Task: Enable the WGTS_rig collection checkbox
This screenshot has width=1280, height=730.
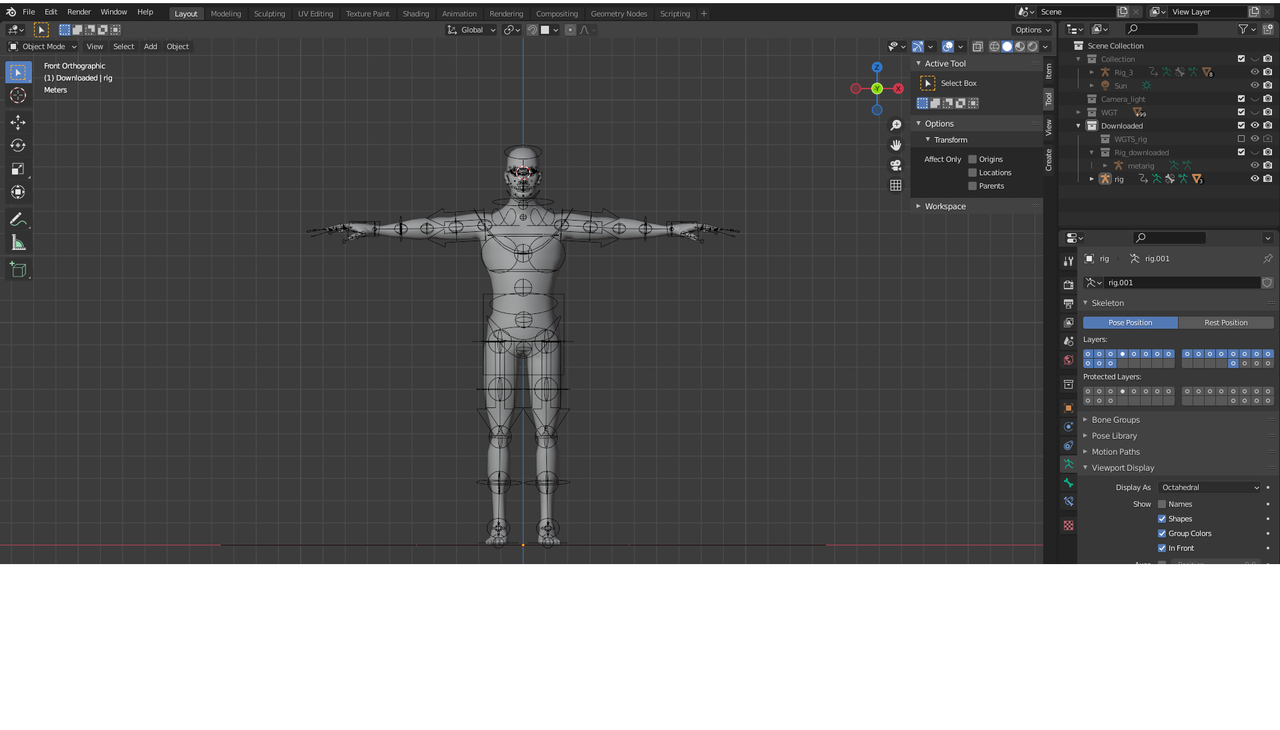Action: tap(1241, 139)
